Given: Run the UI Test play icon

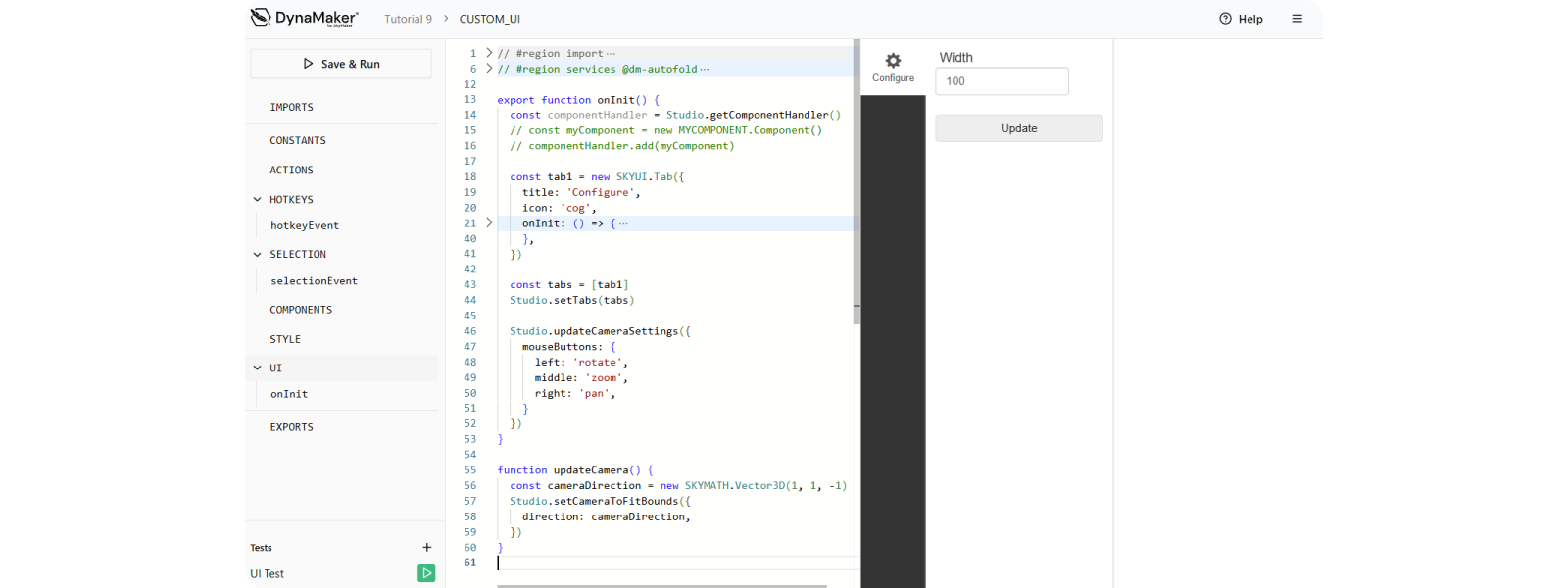Looking at the screenshot, I should pyautogui.click(x=426, y=573).
